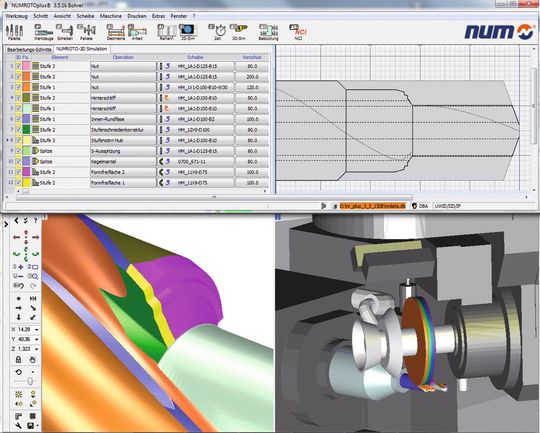Screen dimensions: 540x433
Task: Open the Palette tool icon in toolbar
Action: [14, 32]
